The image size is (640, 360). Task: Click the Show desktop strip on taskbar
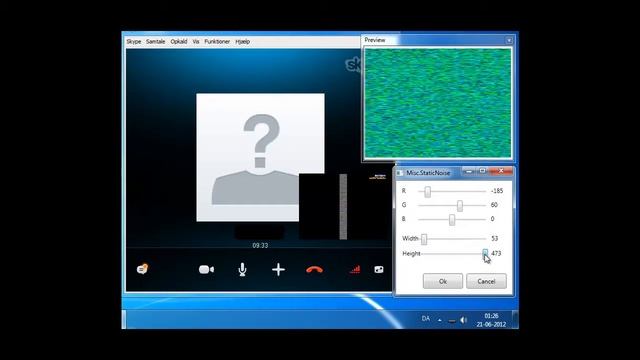(x=515, y=320)
